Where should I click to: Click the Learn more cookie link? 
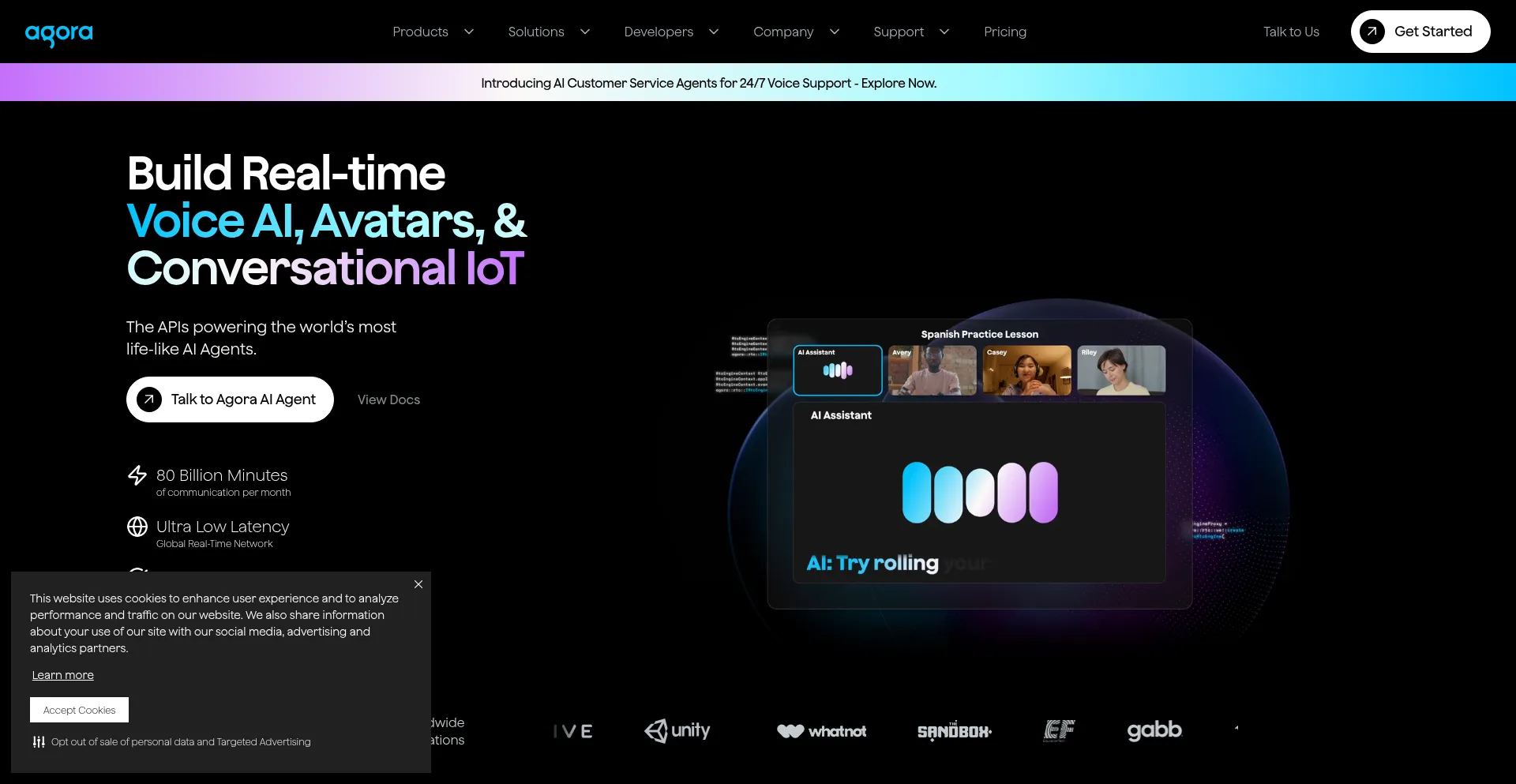[x=63, y=675]
